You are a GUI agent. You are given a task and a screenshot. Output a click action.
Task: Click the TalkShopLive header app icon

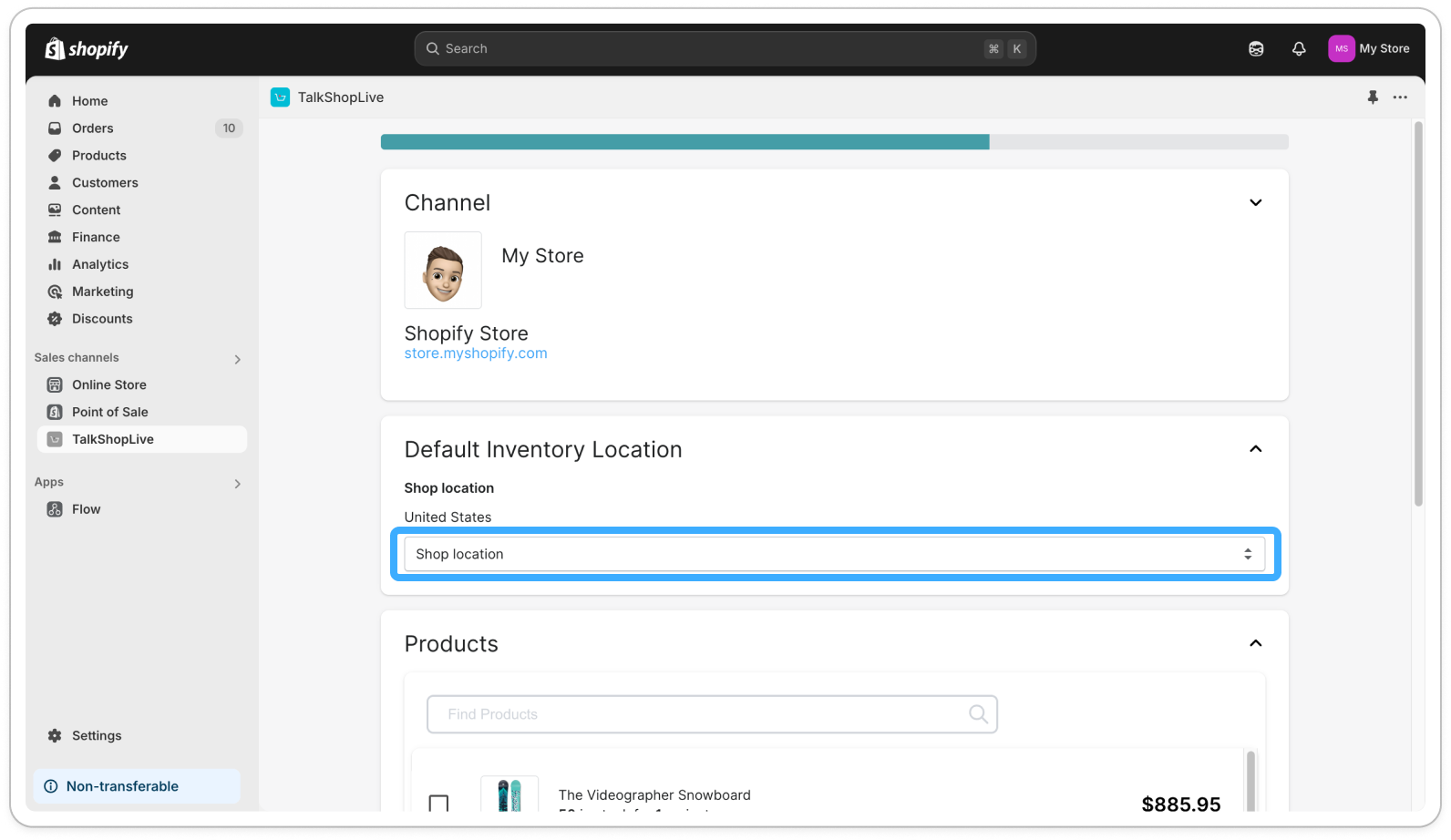pyautogui.click(x=280, y=97)
